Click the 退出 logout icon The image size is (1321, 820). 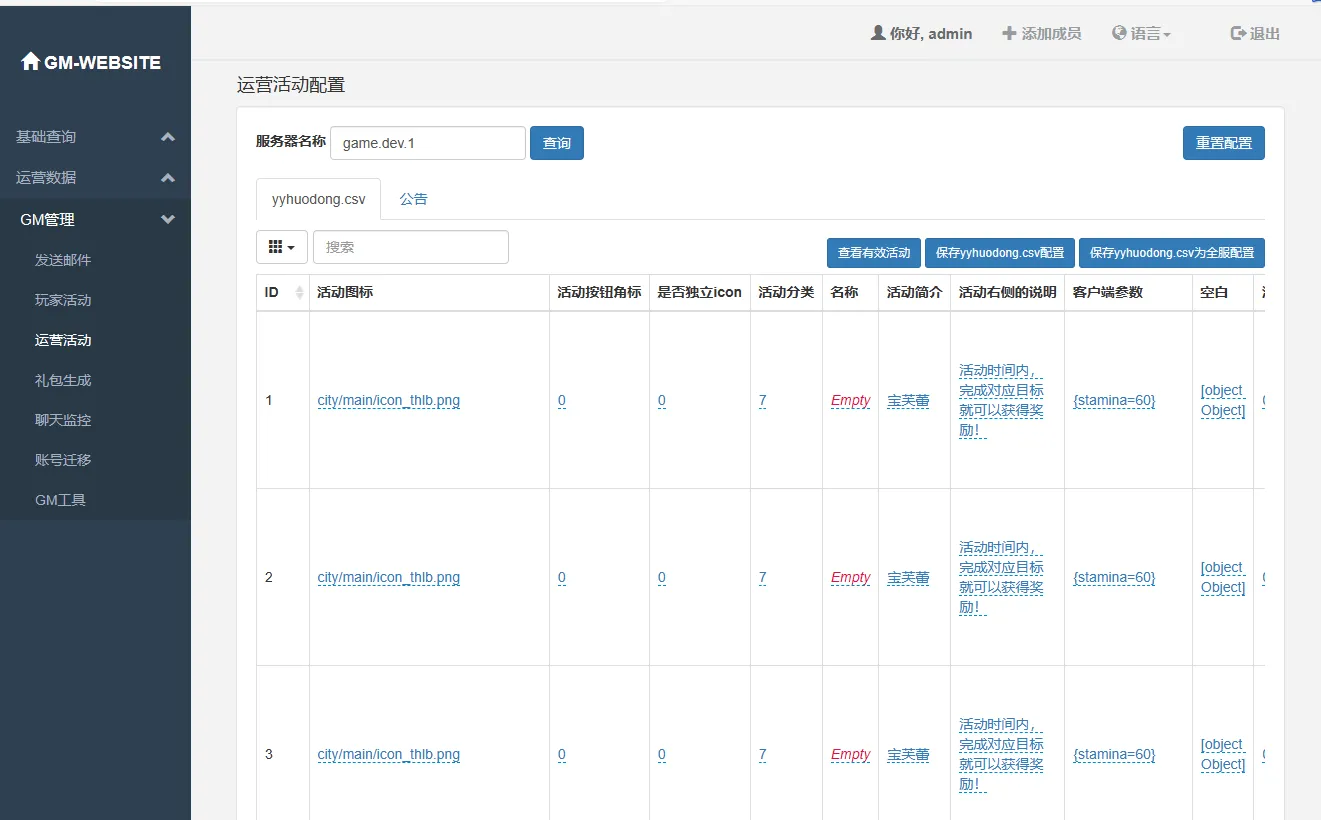1238,33
